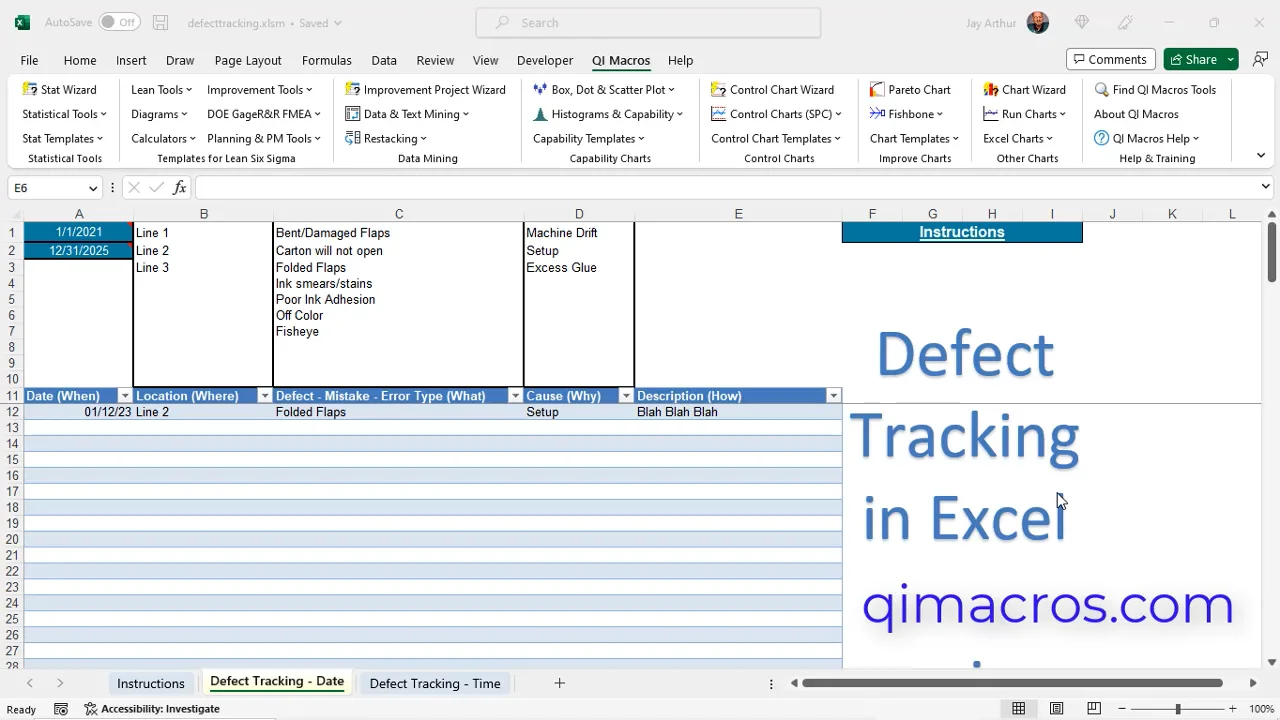Open the Stat Wizard tool
Image resolution: width=1280 pixels, height=720 pixels.
click(59, 89)
